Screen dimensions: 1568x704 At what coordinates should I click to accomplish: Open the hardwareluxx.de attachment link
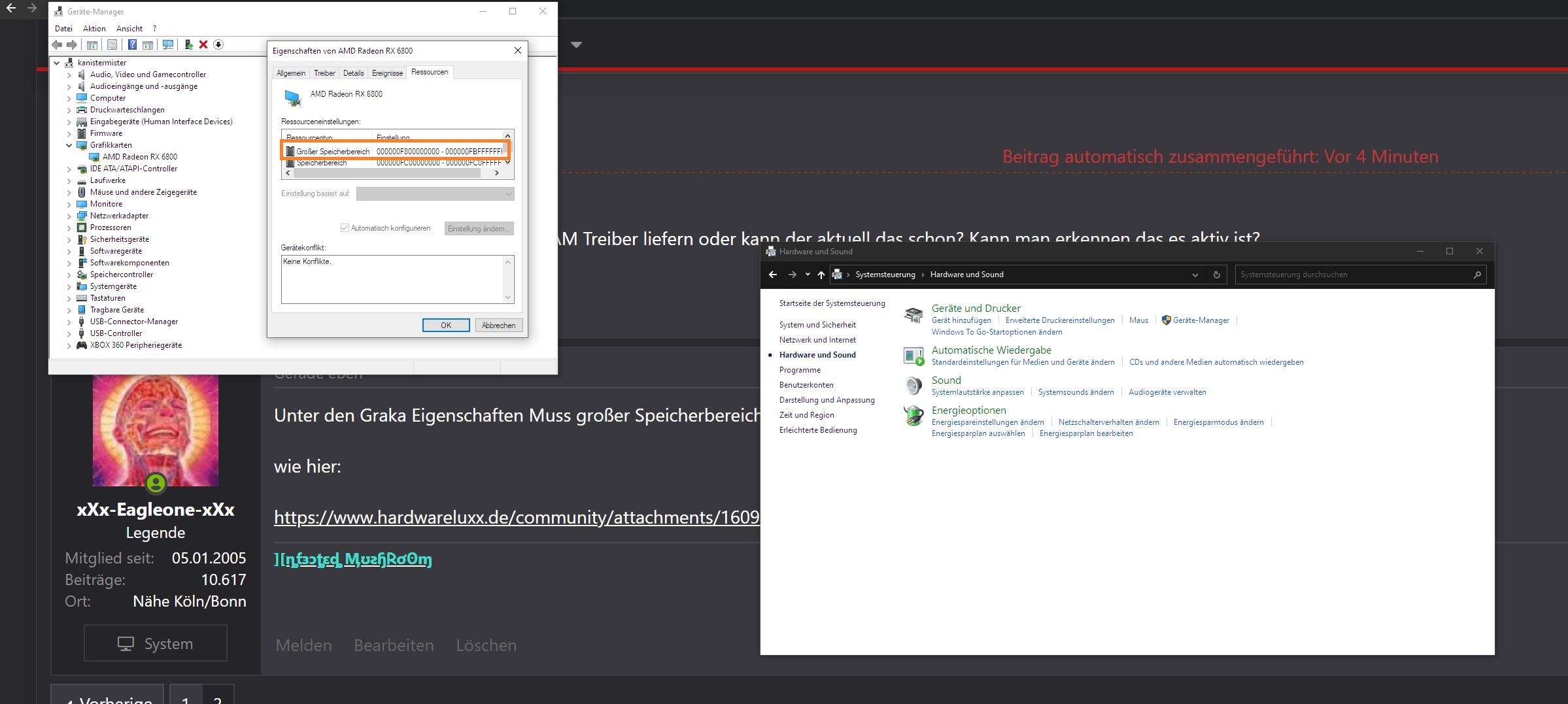(517, 517)
